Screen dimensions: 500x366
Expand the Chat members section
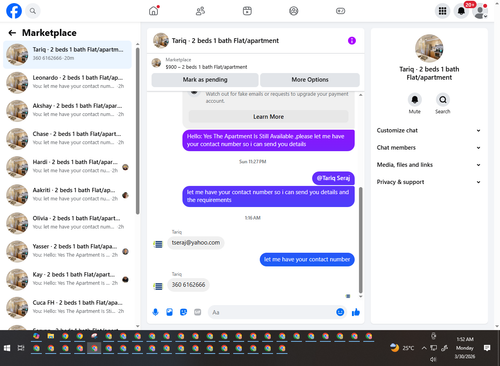pos(429,147)
